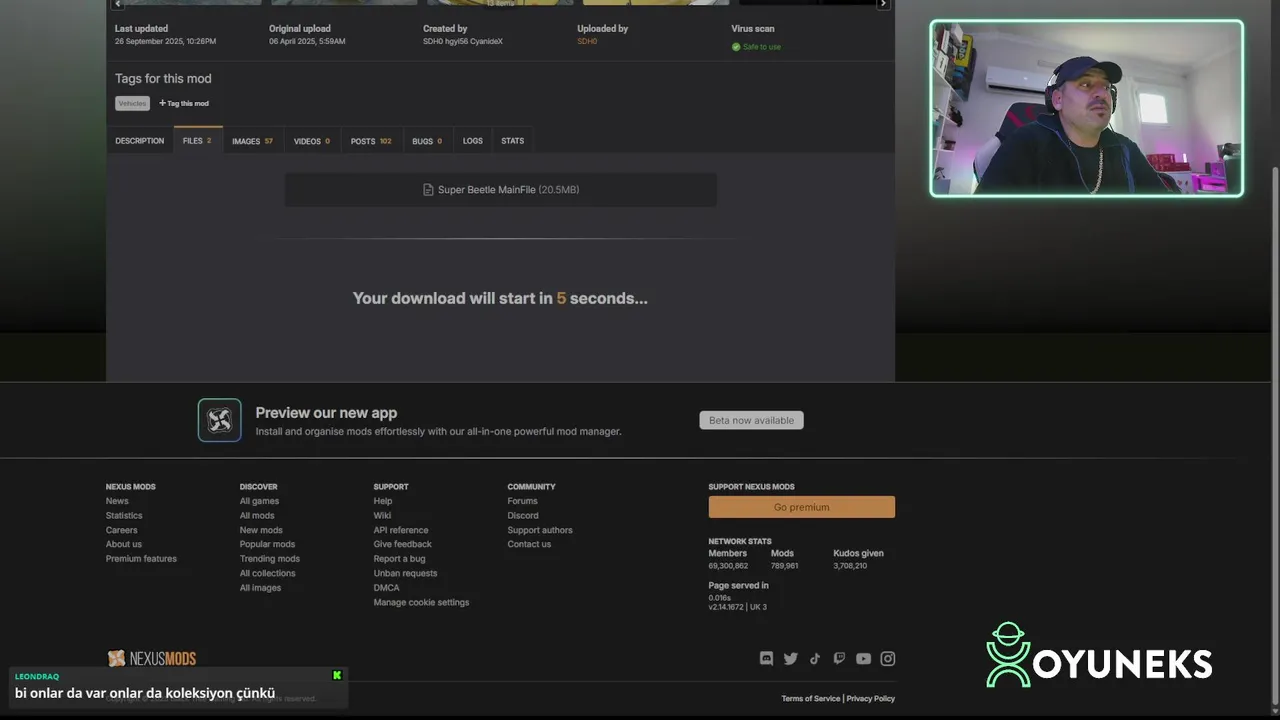1280x720 pixels.
Task: Open the All images link
Action: click(260, 588)
